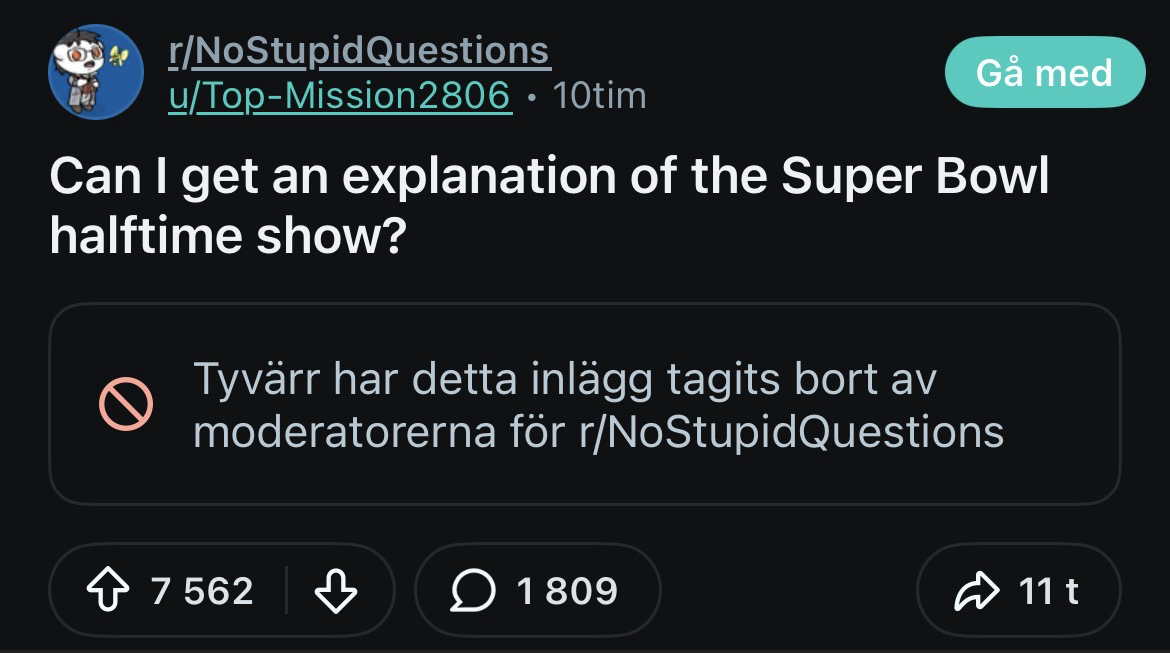Click the 10tim post timestamp
Viewport: 1170px width, 653px height.
(599, 96)
